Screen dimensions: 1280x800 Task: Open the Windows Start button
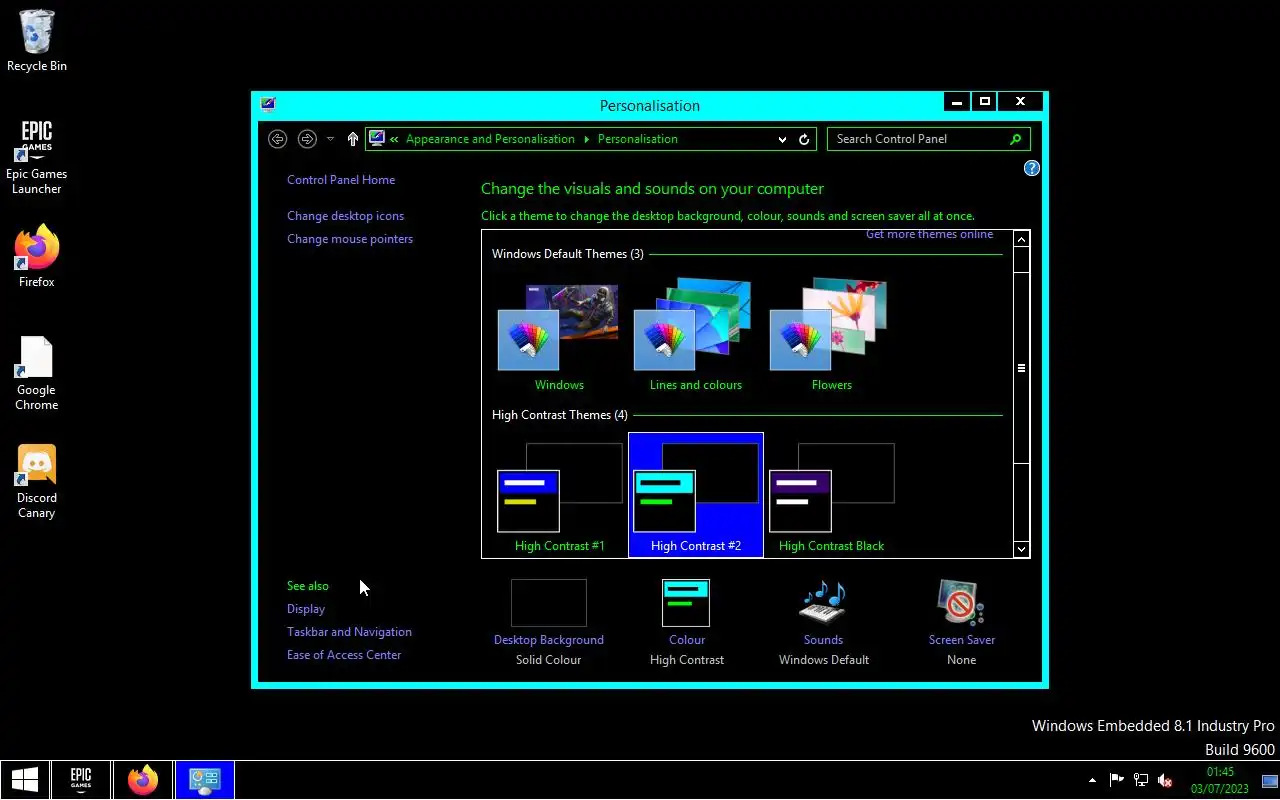tap(25, 780)
